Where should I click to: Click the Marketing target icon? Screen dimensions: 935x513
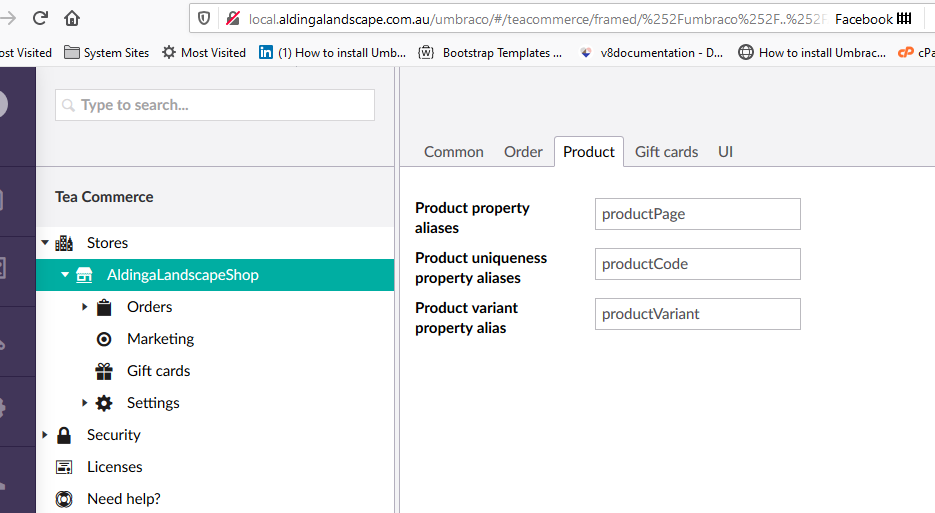pos(104,339)
